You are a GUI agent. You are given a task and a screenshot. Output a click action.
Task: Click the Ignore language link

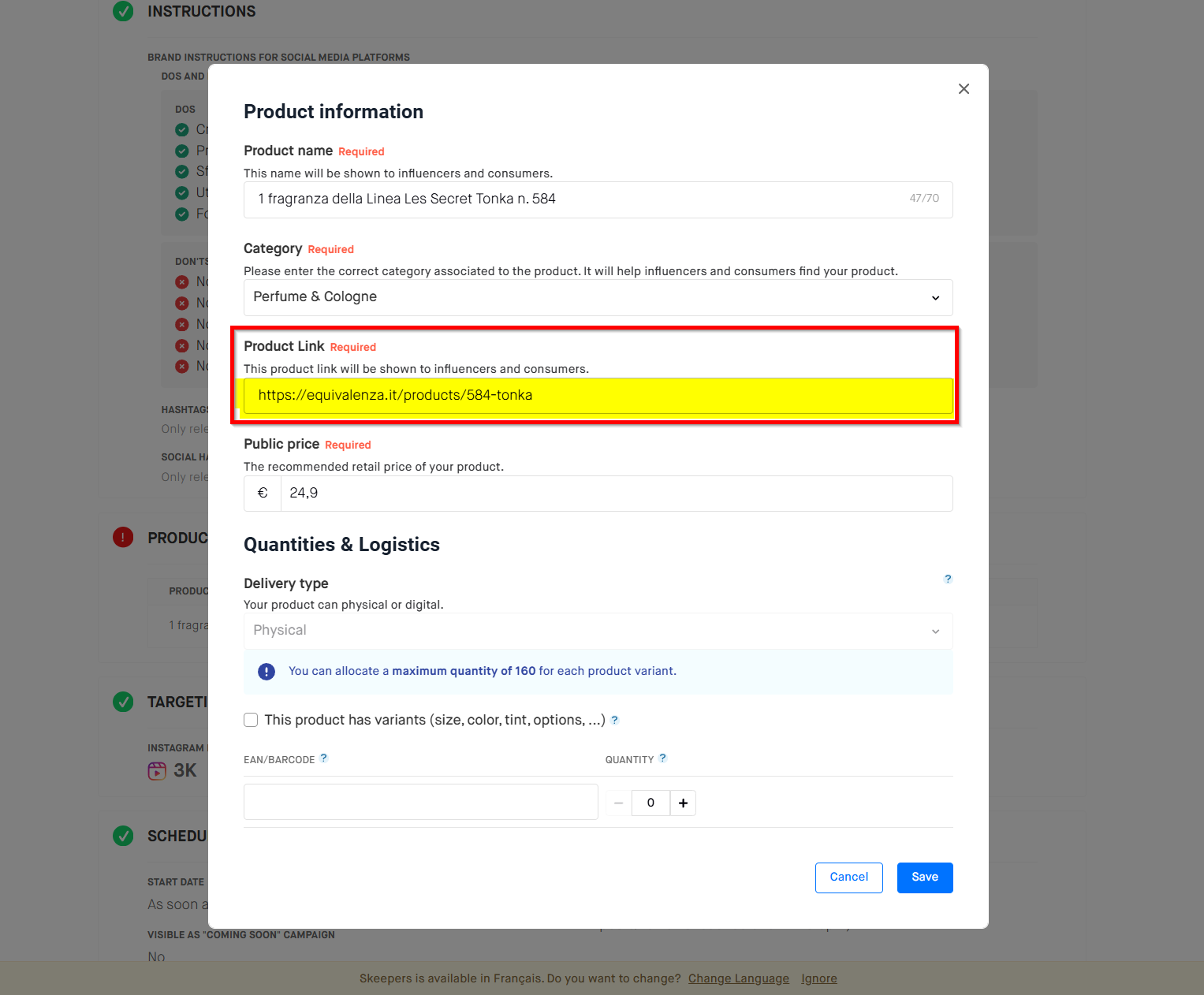(x=818, y=978)
